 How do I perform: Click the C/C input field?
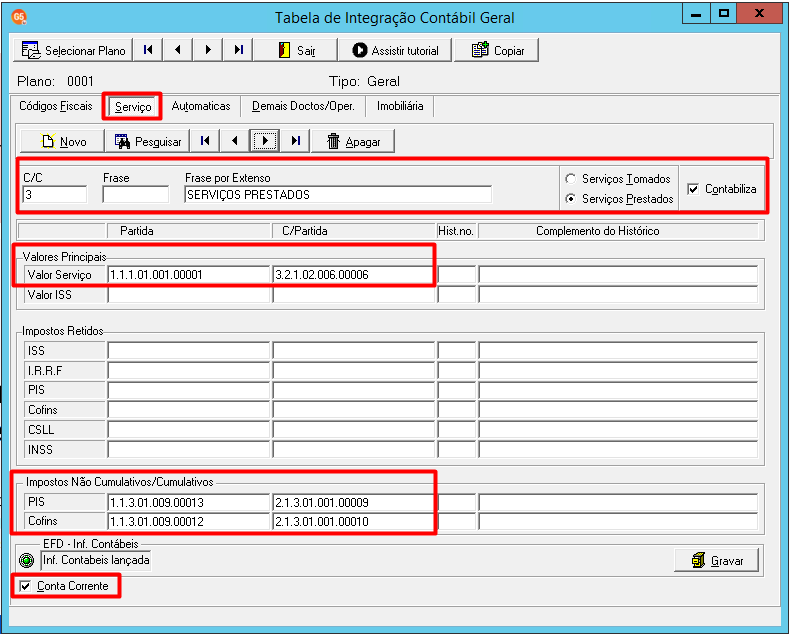click(54, 195)
